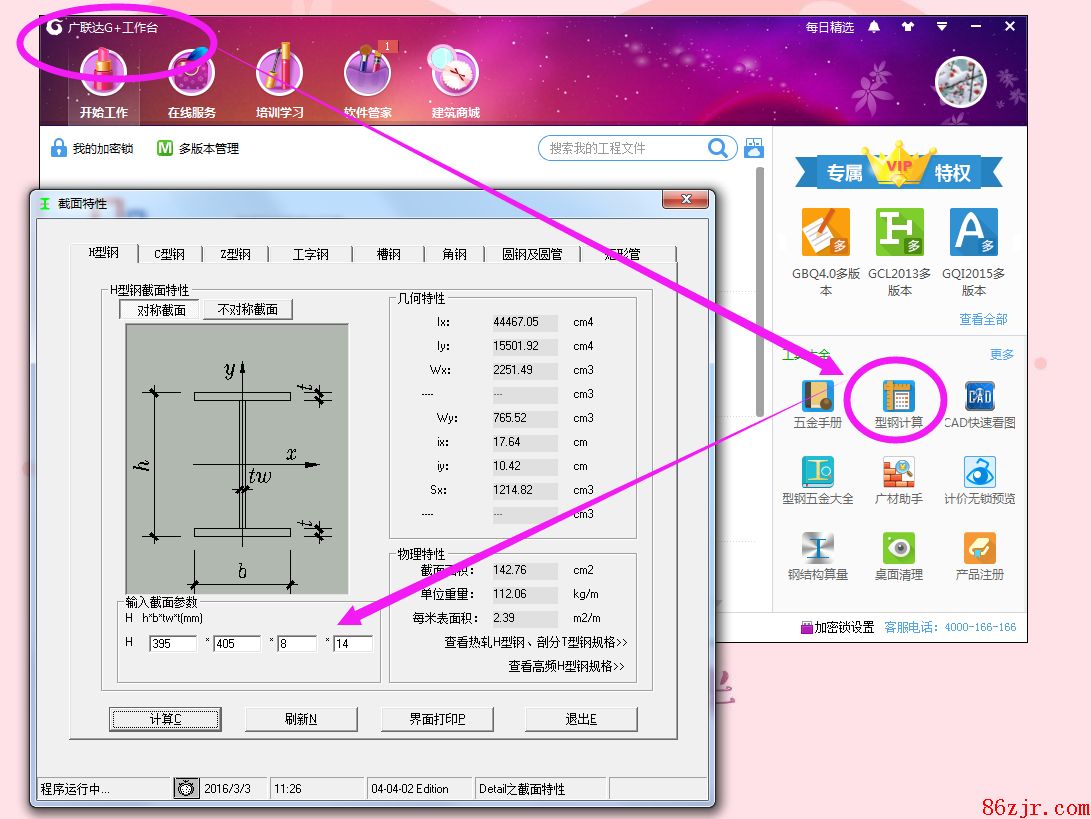This screenshot has height=819, width=1091.
Task: Open CAD快速看图 viewer icon
Action: [979, 397]
